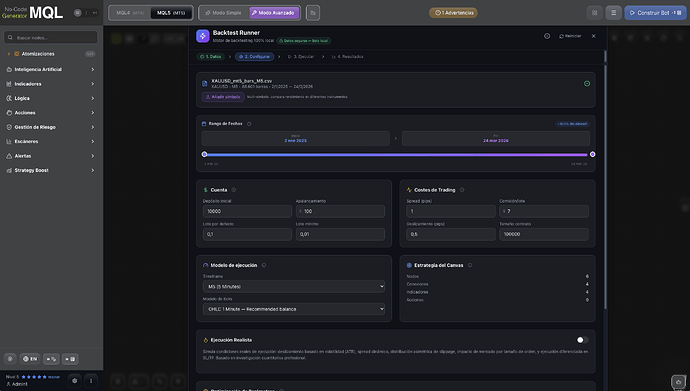The width and height of the screenshot is (690, 391).
Task: Click the info icon next to Estrategia del Canvas
Action: 470,265
